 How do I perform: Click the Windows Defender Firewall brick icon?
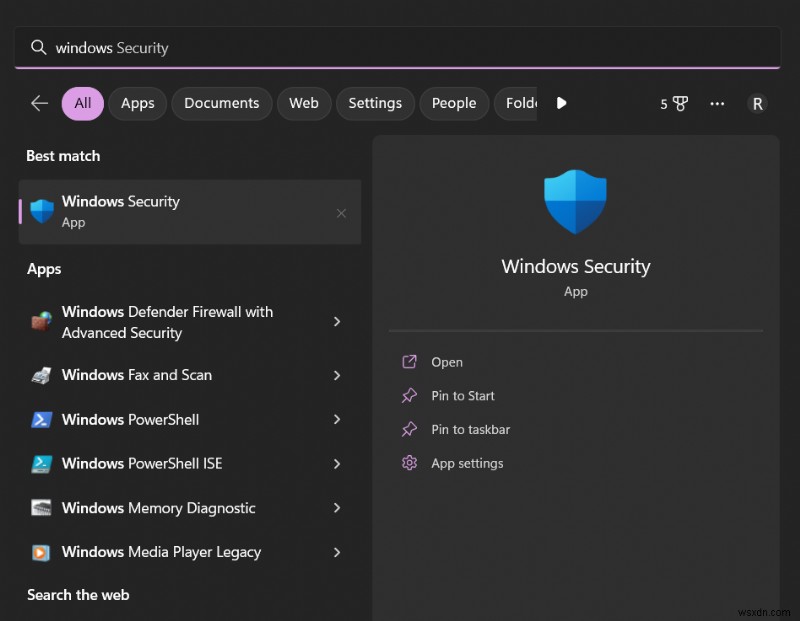(41, 321)
